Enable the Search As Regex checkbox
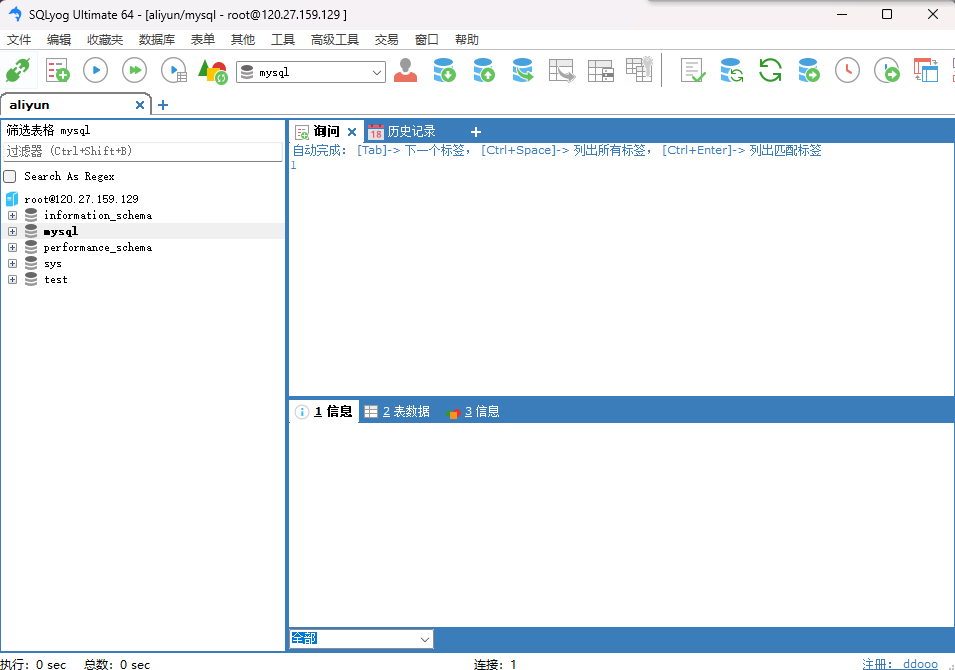Screen dimensions: 955x670 coord(10,177)
